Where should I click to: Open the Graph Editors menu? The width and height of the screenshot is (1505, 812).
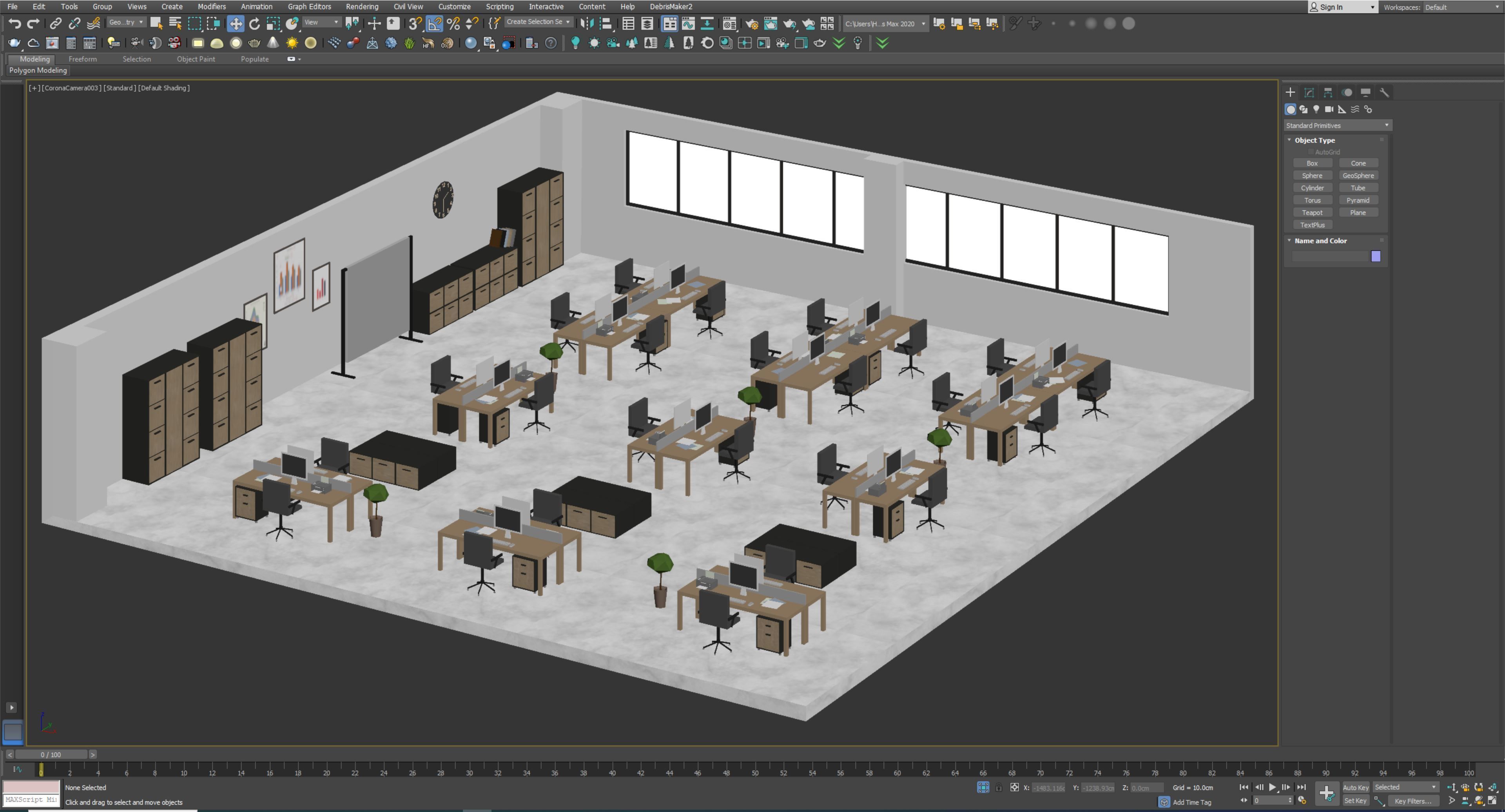tap(309, 6)
